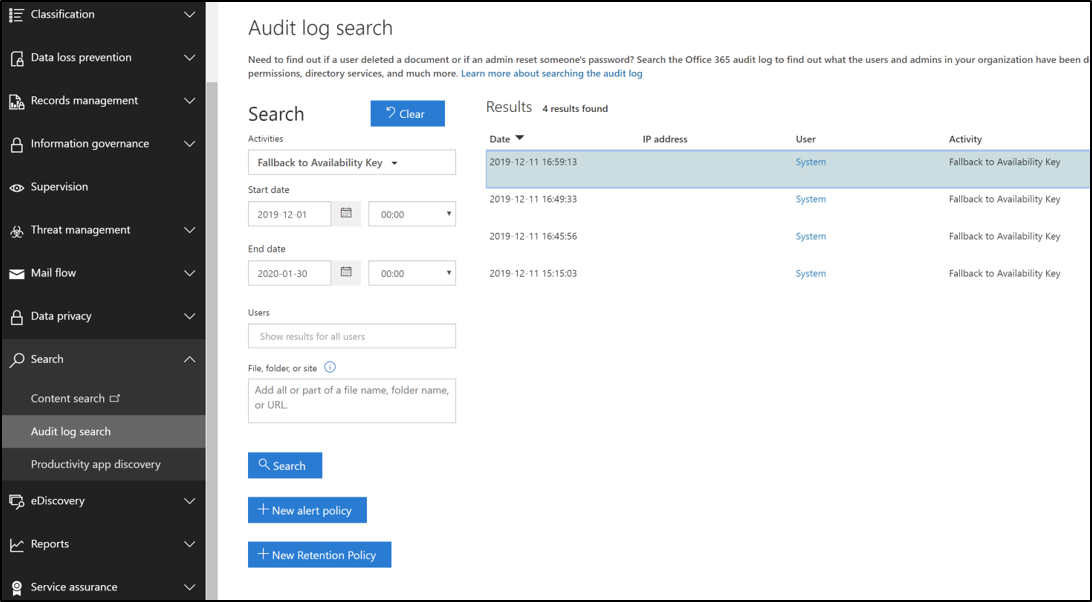Expand the Data loss prevention chevron
Viewport: 1092px width, 602px height.
coord(189,58)
